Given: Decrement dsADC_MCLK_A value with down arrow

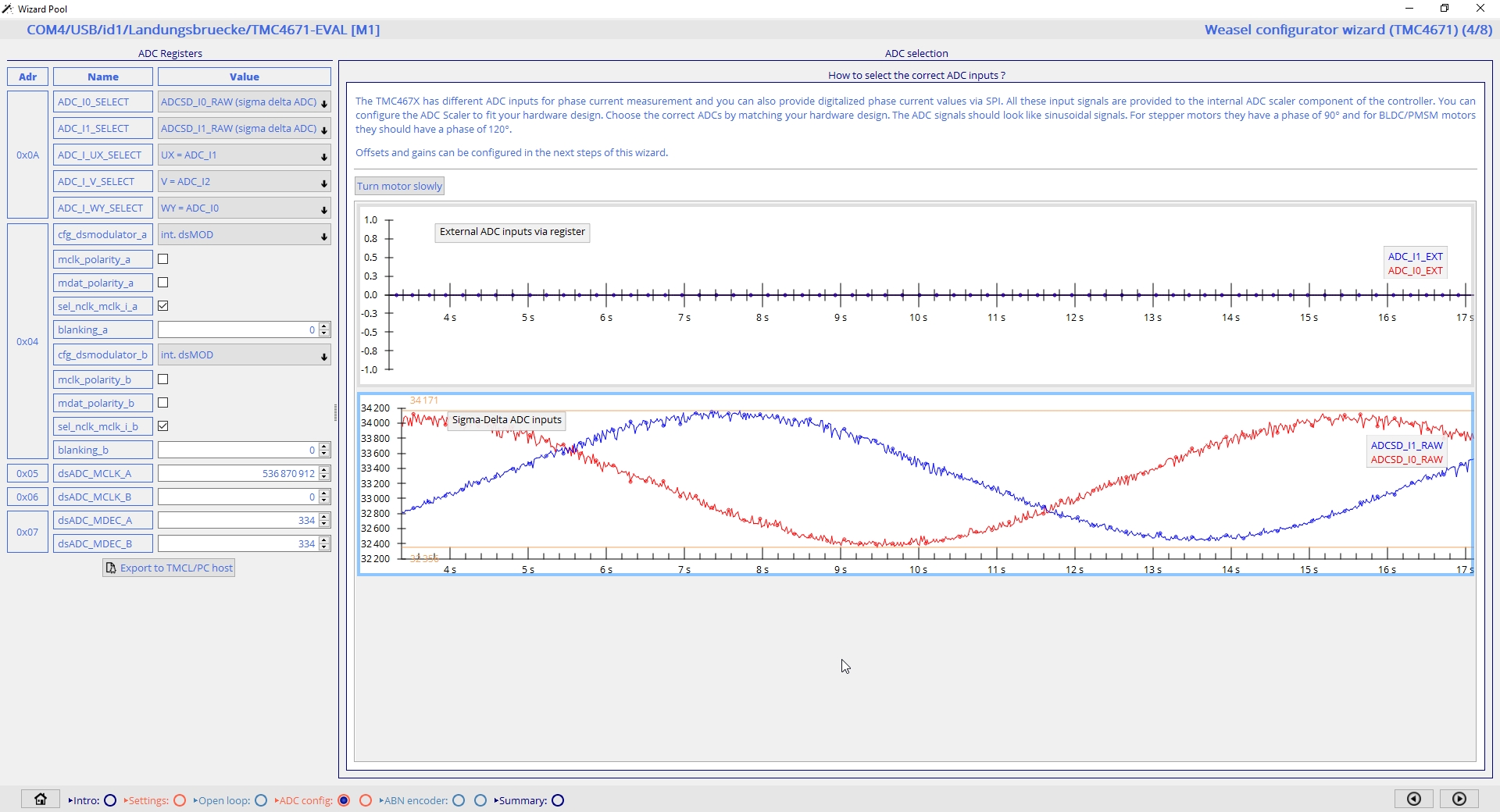Looking at the screenshot, I should pos(324,477).
